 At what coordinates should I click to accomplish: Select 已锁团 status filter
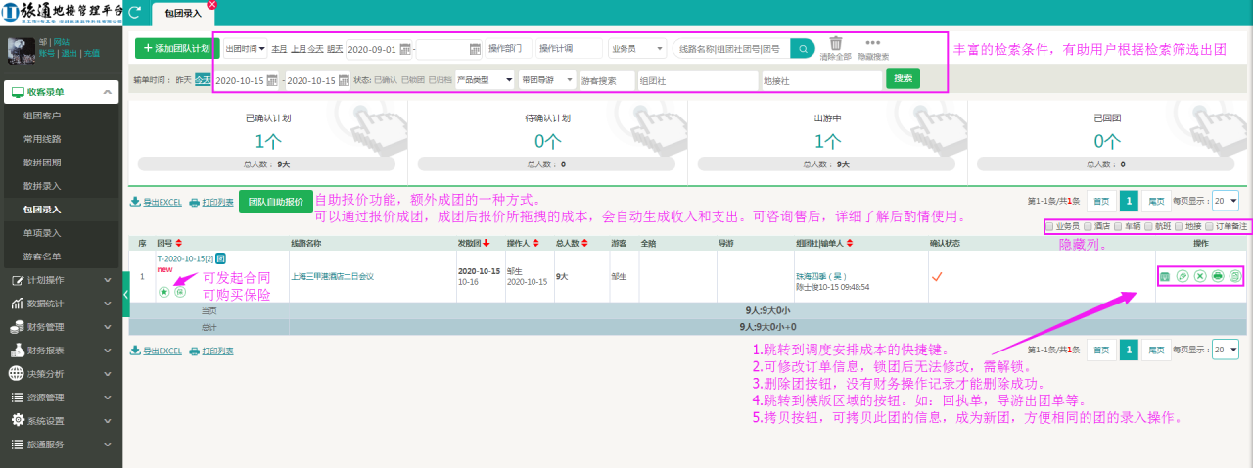pos(413,79)
